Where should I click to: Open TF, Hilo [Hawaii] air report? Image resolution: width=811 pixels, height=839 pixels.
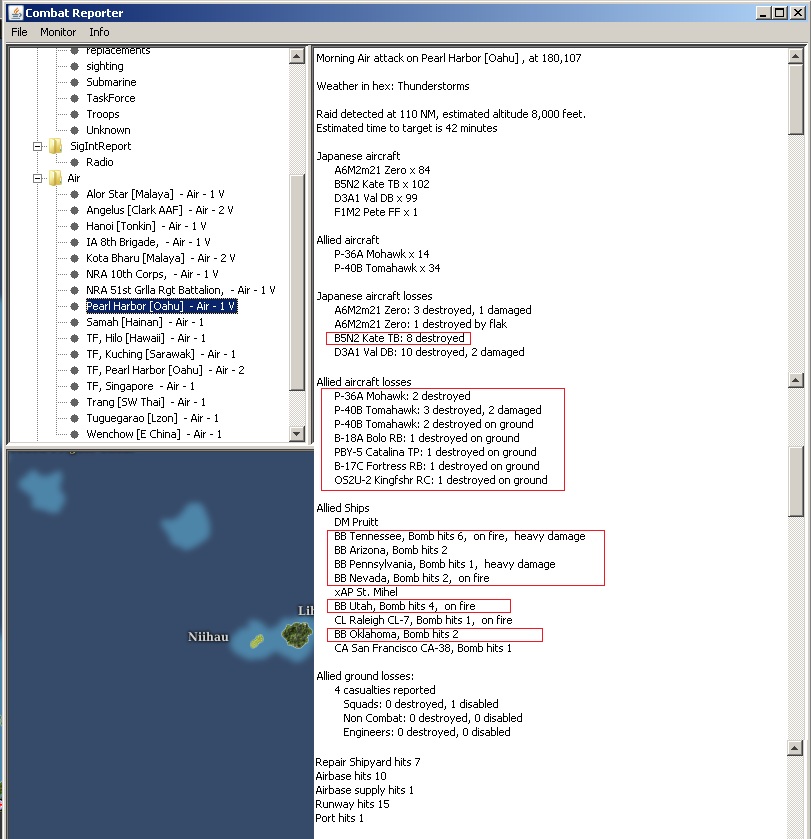click(x=146, y=338)
